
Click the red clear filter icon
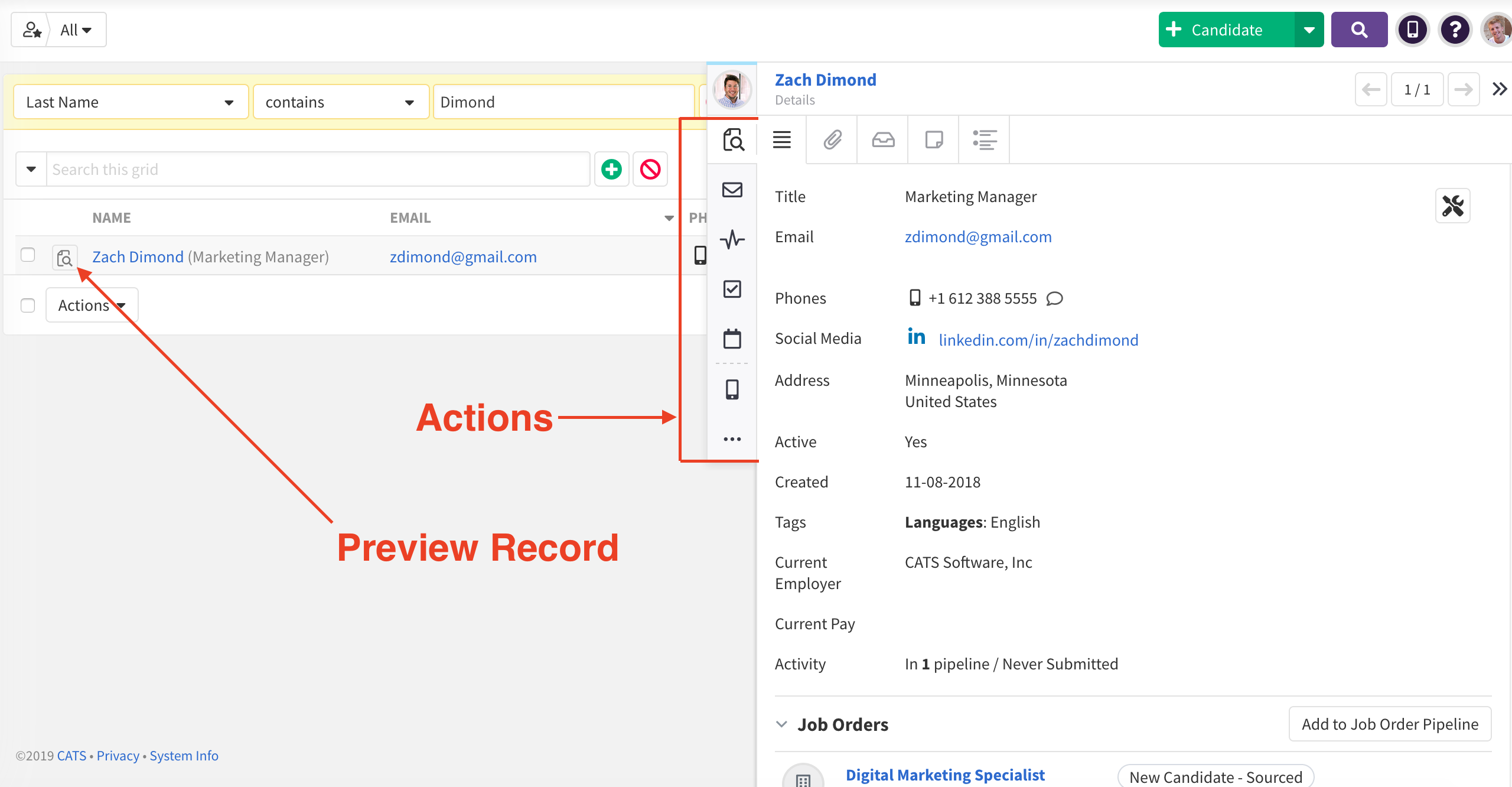(650, 170)
